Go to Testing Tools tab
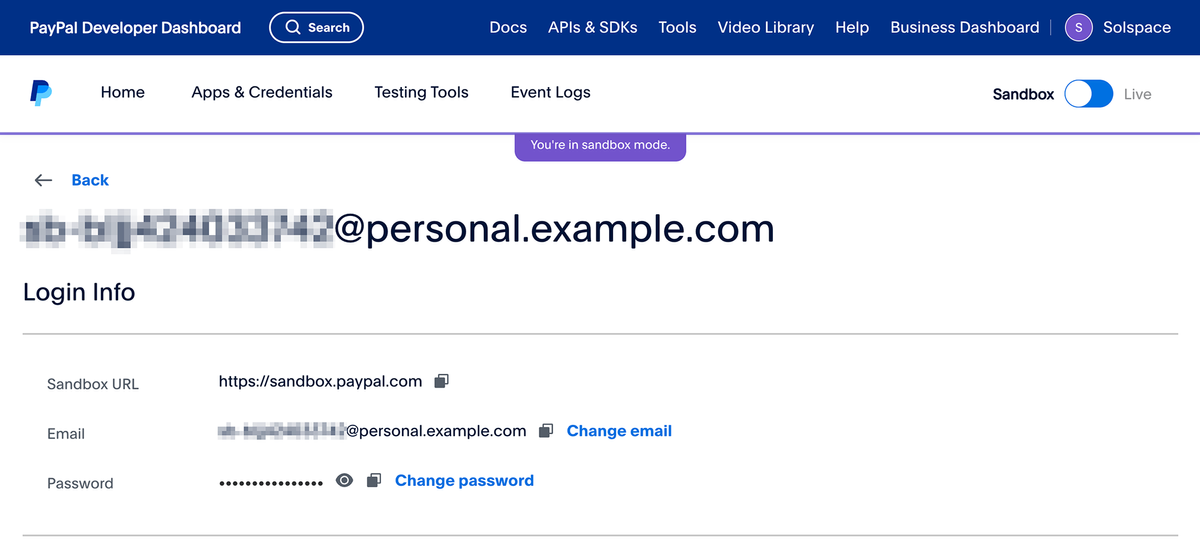The width and height of the screenshot is (1200, 552). 421,92
